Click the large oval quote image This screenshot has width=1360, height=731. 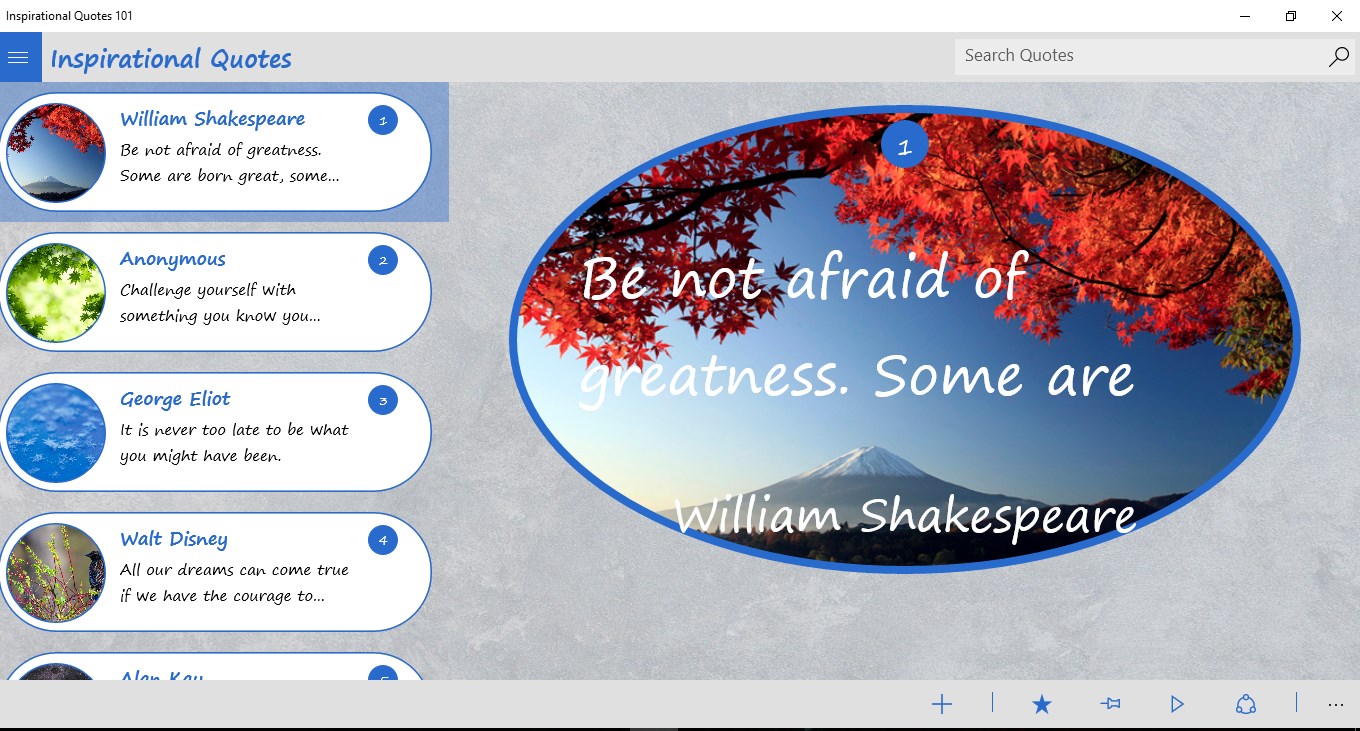click(x=905, y=339)
